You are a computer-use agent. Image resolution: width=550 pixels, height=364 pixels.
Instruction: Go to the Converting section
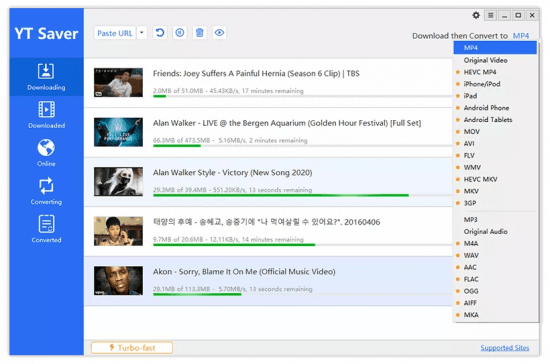(46, 191)
